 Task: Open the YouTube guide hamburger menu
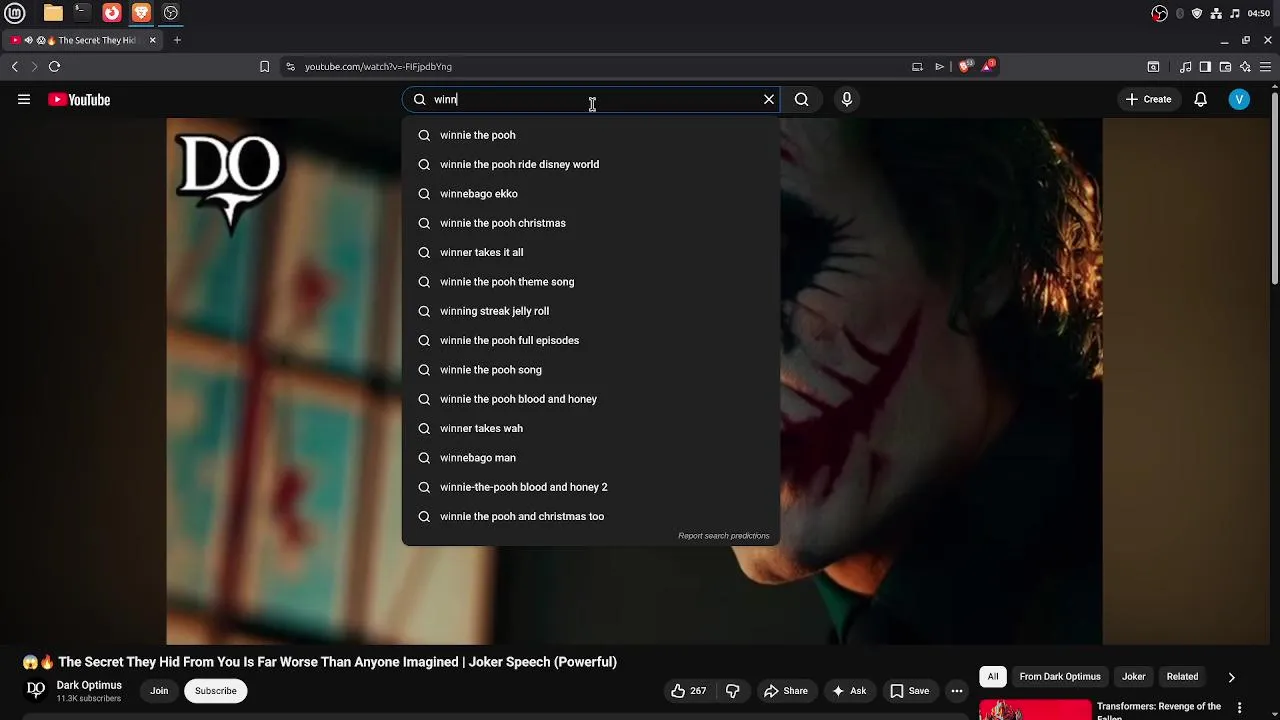(x=24, y=99)
